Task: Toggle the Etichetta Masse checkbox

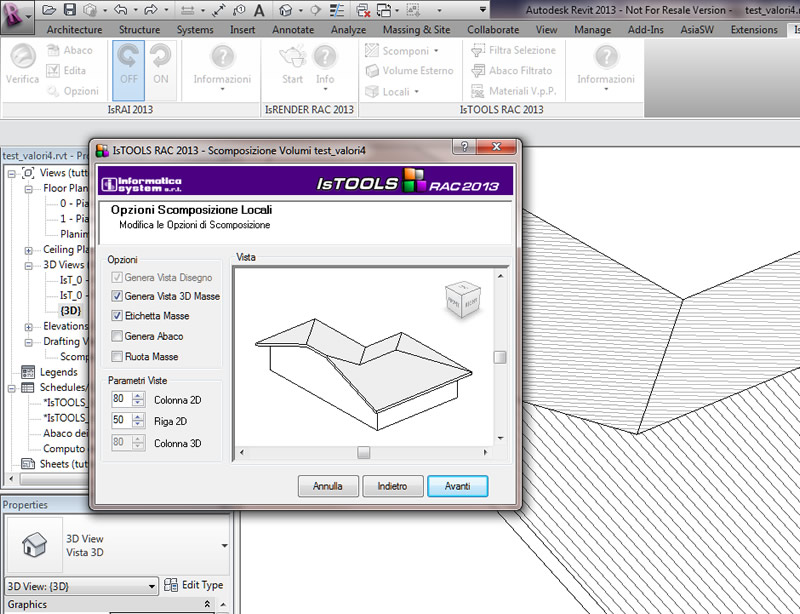Action: pyautogui.click(x=118, y=316)
